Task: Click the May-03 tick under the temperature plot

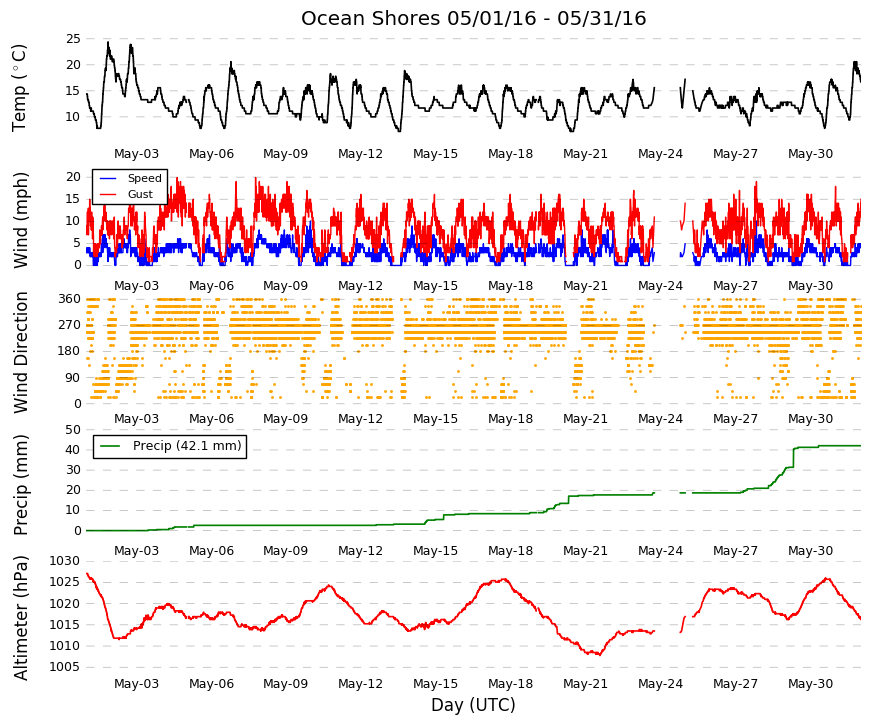Action: coord(136,154)
